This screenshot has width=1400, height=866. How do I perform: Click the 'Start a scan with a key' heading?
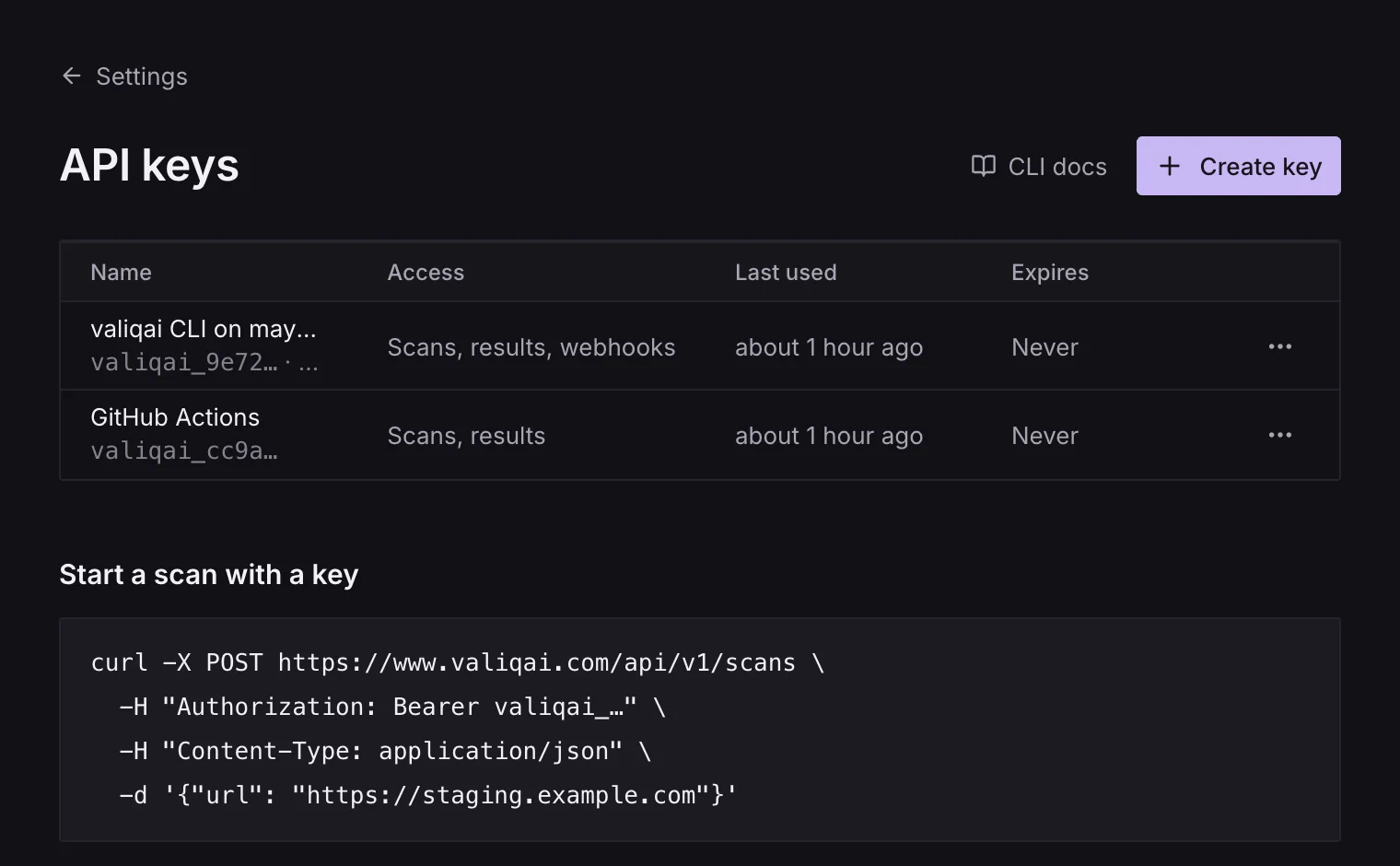[209, 575]
